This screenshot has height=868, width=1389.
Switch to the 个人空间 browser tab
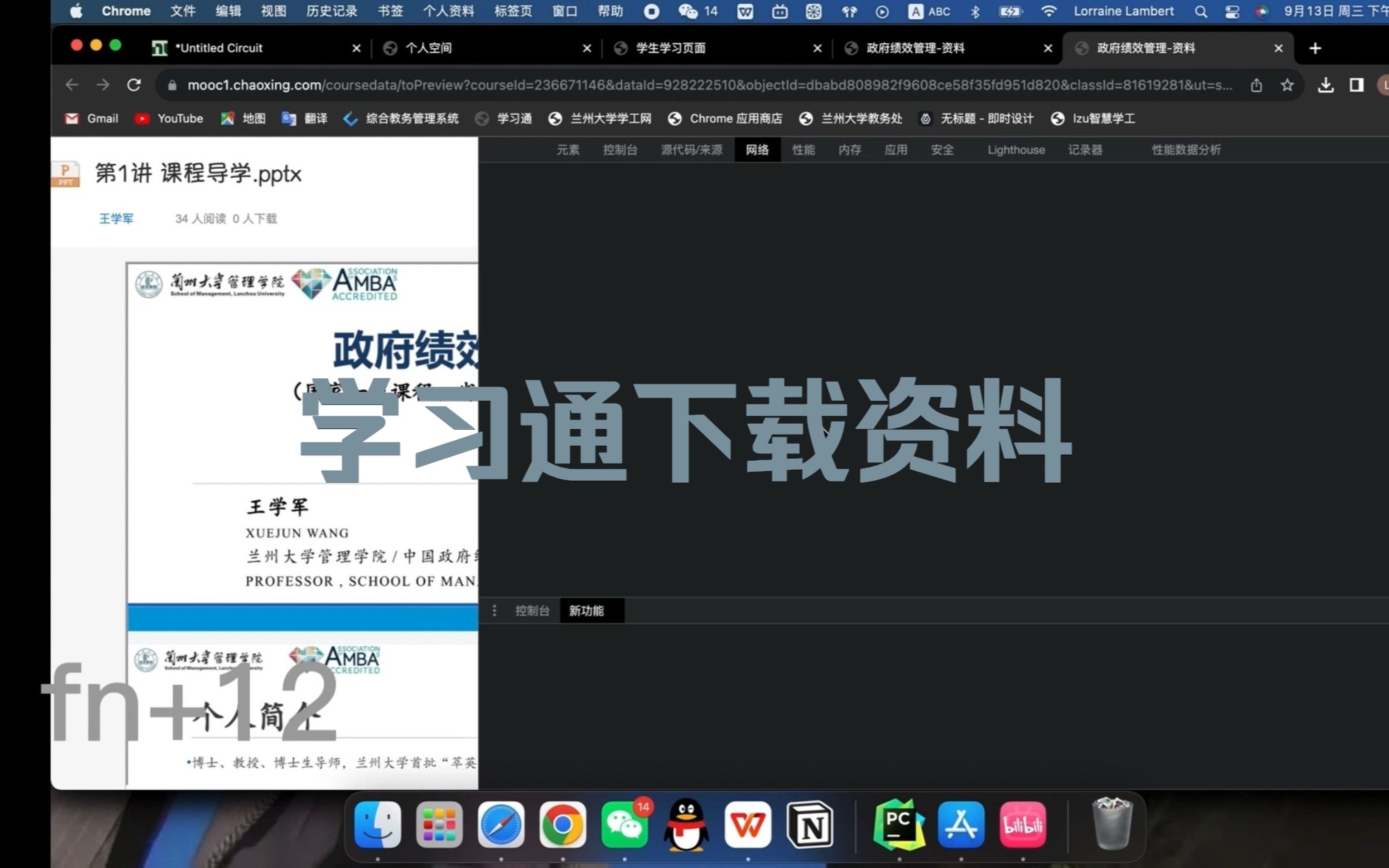click(485, 48)
